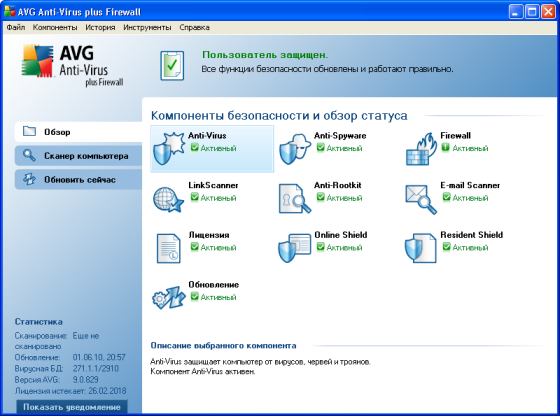This screenshot has width=560, height=416.
Task: Click the LinkScanner Активный status checkmark
Action: 194,197
